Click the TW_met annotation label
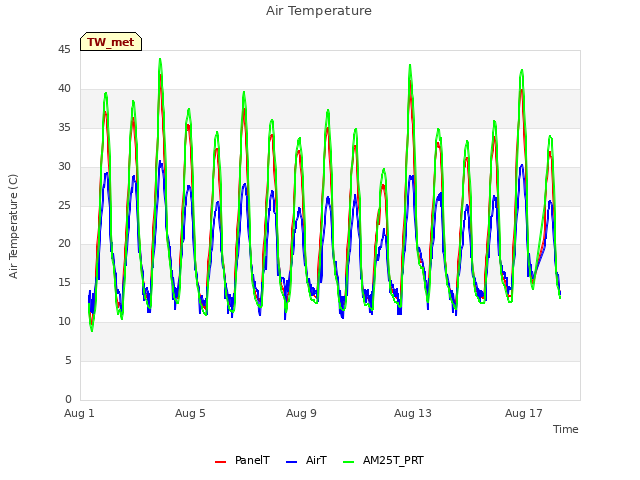Viewport: 640px width, 480px height. click(111, 42)
